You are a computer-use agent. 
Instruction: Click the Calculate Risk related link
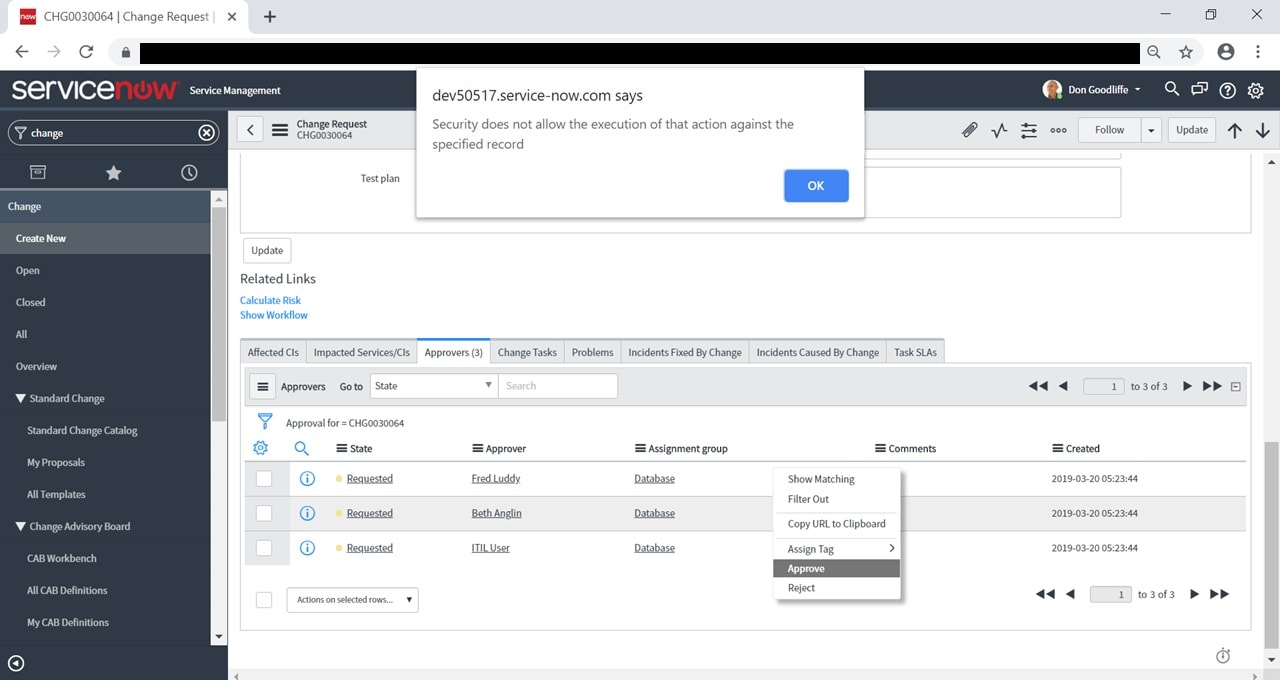pos(268,299)
